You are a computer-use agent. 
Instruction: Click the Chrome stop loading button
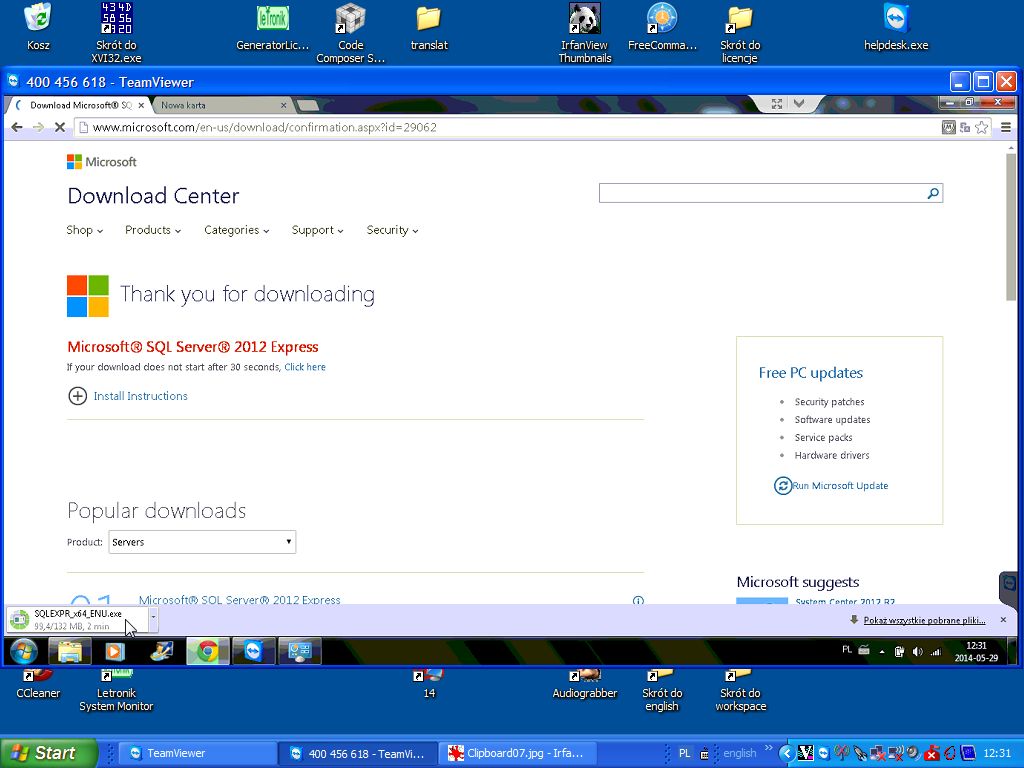(x=60, y=127)
